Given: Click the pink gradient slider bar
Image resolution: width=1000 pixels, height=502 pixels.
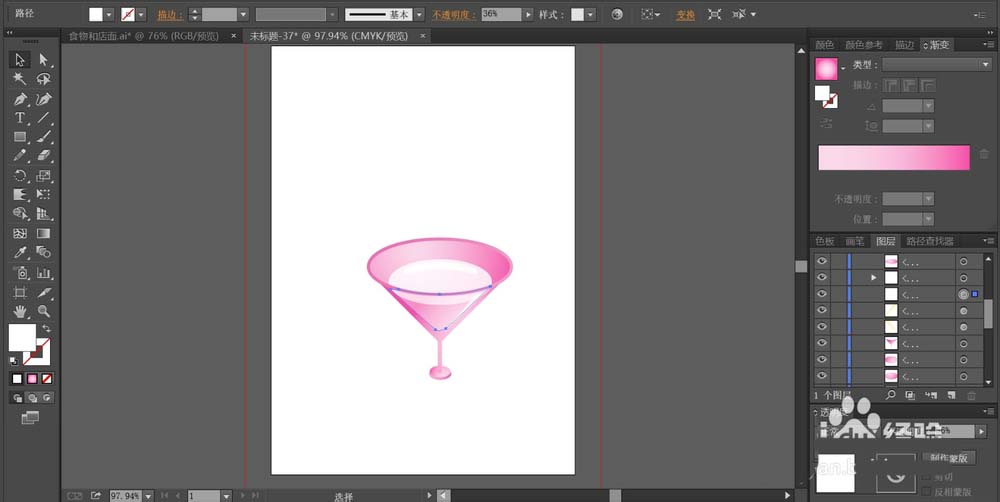Looking at the screenshot, I should pyautogui.click(x=893, y=158).
